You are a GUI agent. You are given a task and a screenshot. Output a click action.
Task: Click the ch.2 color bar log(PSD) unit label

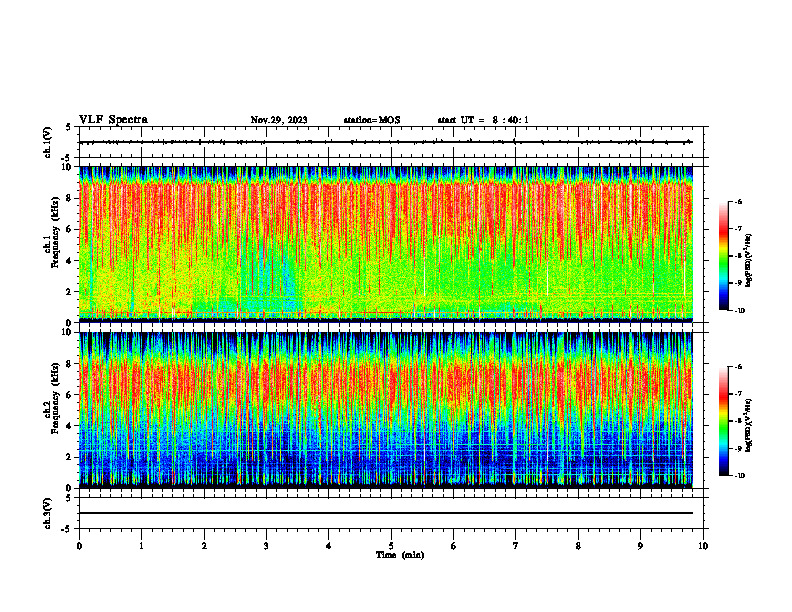coord(749,425)
